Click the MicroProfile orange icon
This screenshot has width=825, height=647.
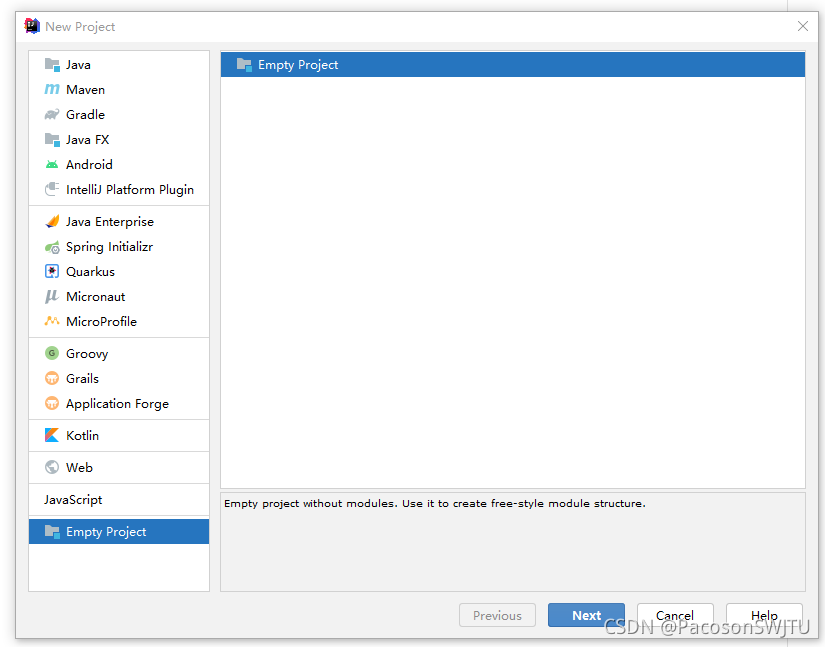pos(52,321)
